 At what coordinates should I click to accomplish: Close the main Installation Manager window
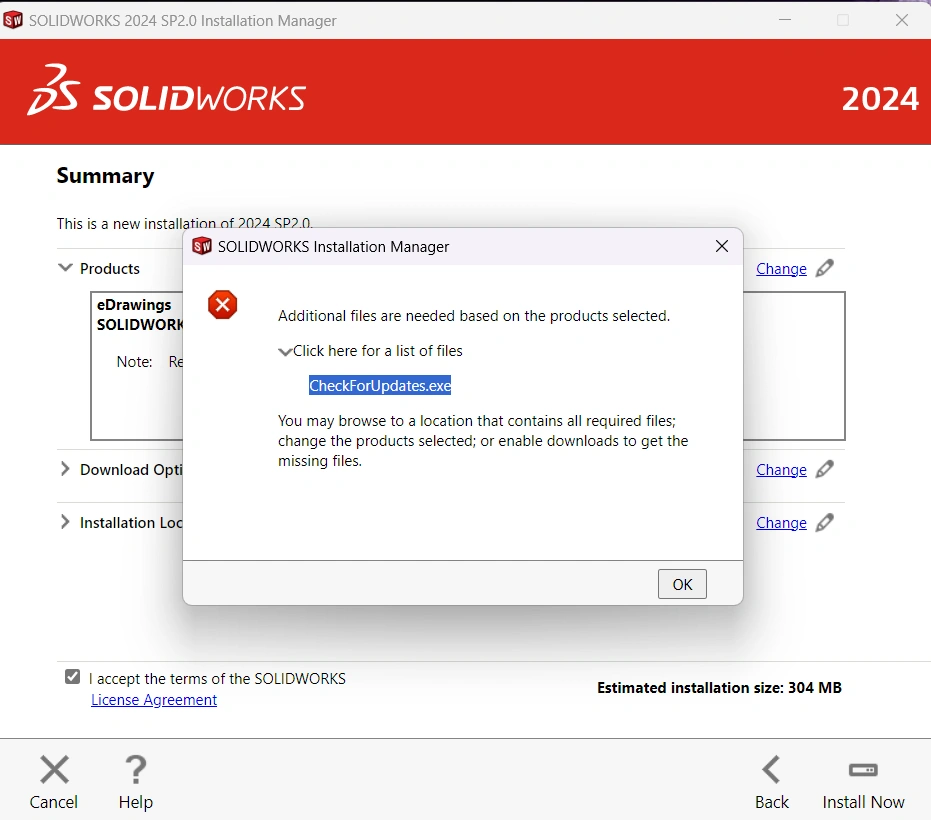[902, 20]
